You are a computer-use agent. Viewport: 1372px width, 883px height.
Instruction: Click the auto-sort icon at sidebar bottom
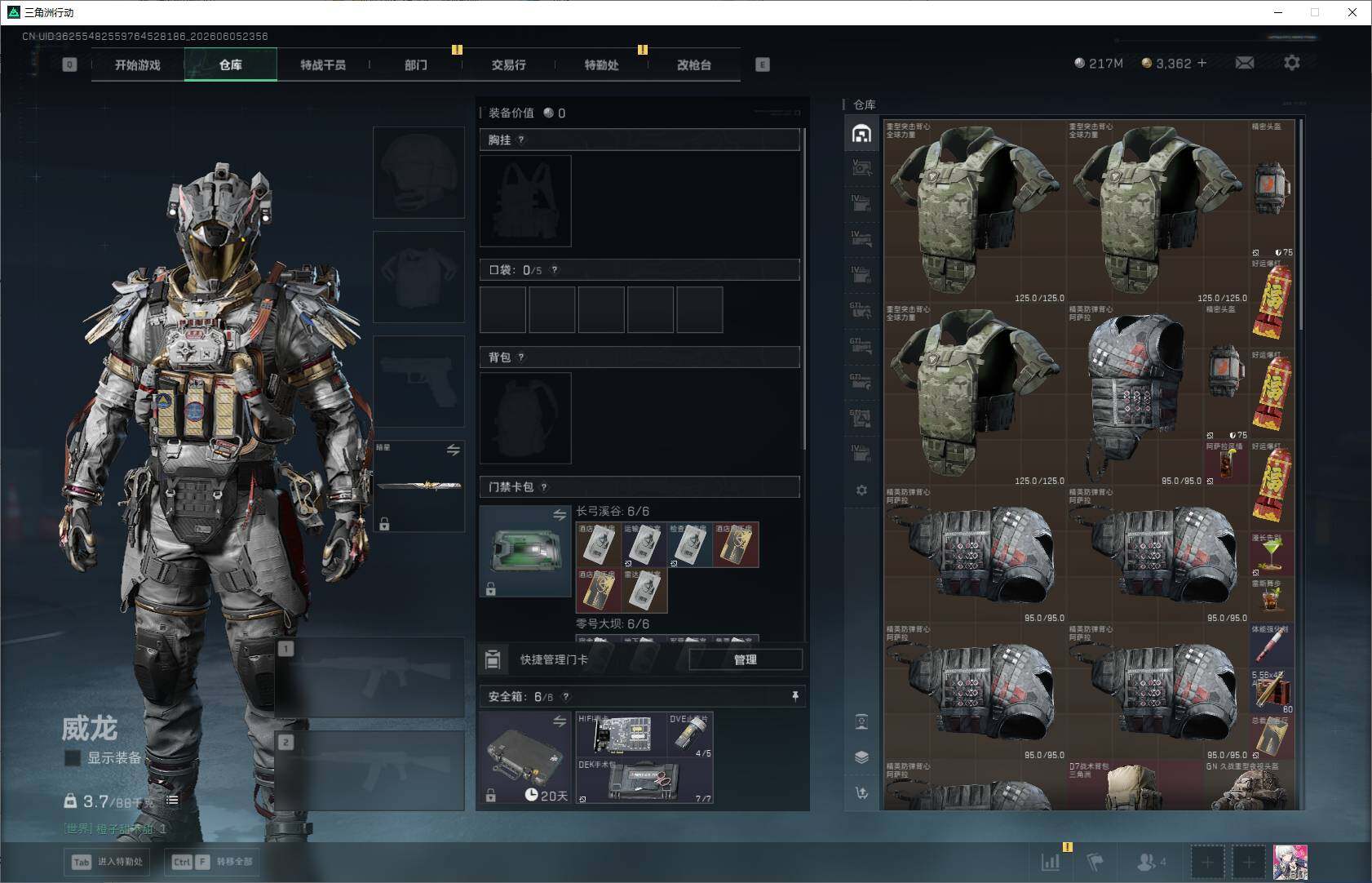pyautogui.click(x=861, y=792)
